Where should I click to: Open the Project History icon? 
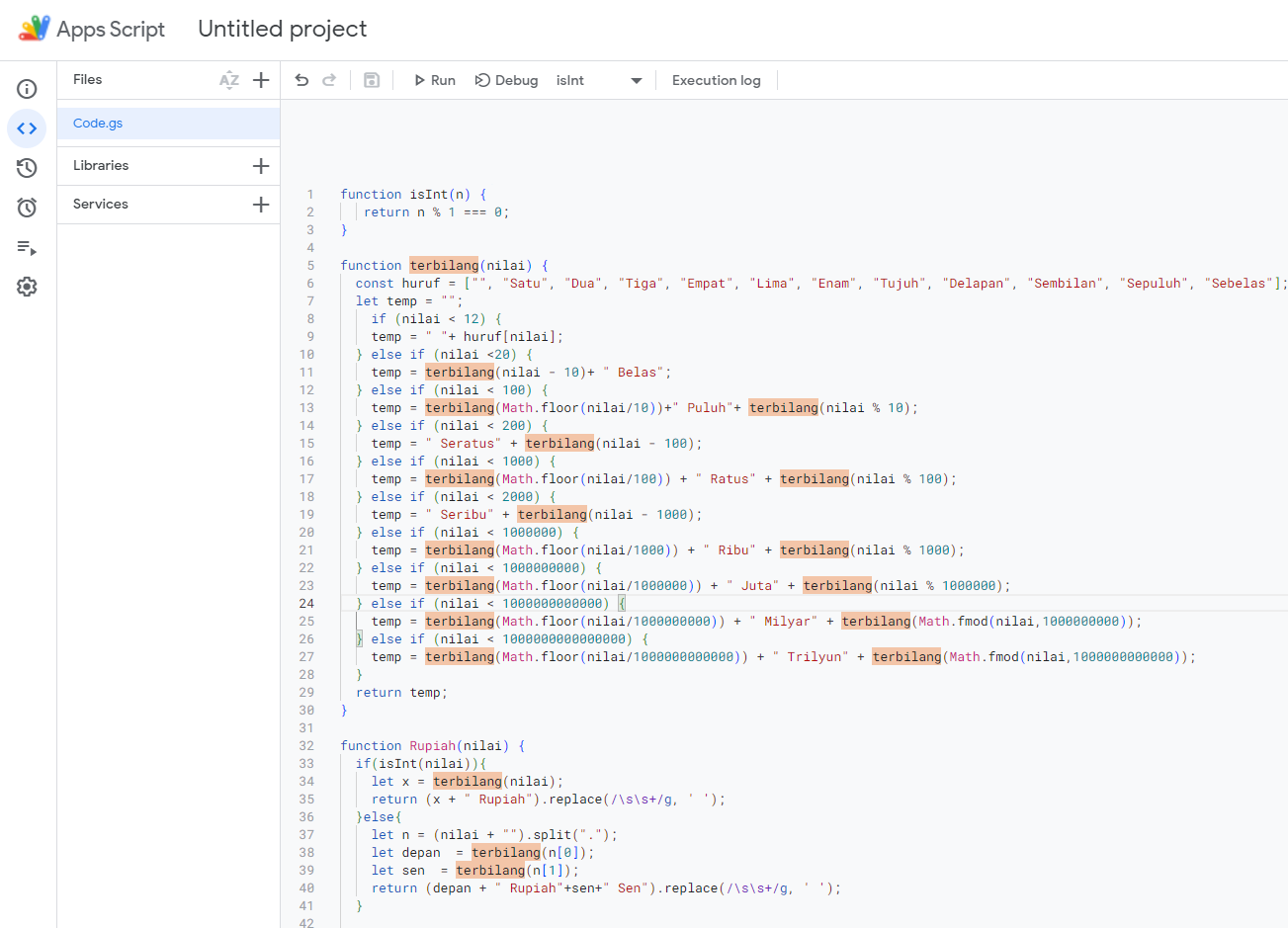tap(27, 168)
